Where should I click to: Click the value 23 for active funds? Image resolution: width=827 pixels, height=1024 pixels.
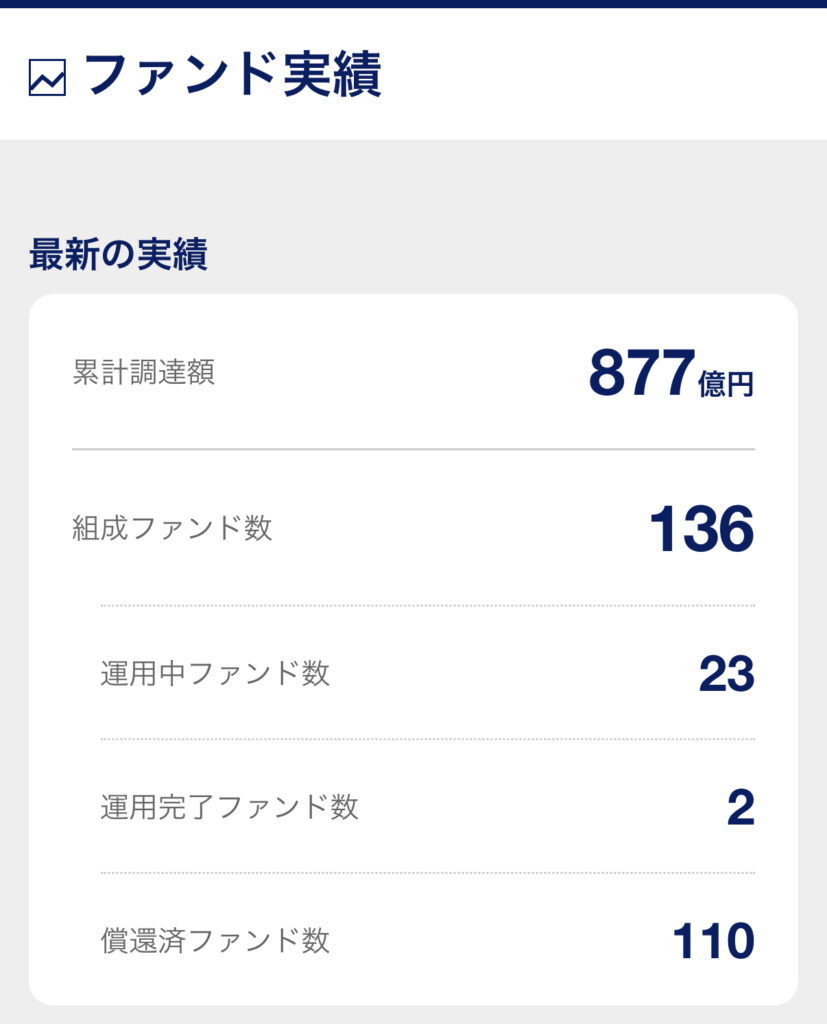click(x=726, y=674)
